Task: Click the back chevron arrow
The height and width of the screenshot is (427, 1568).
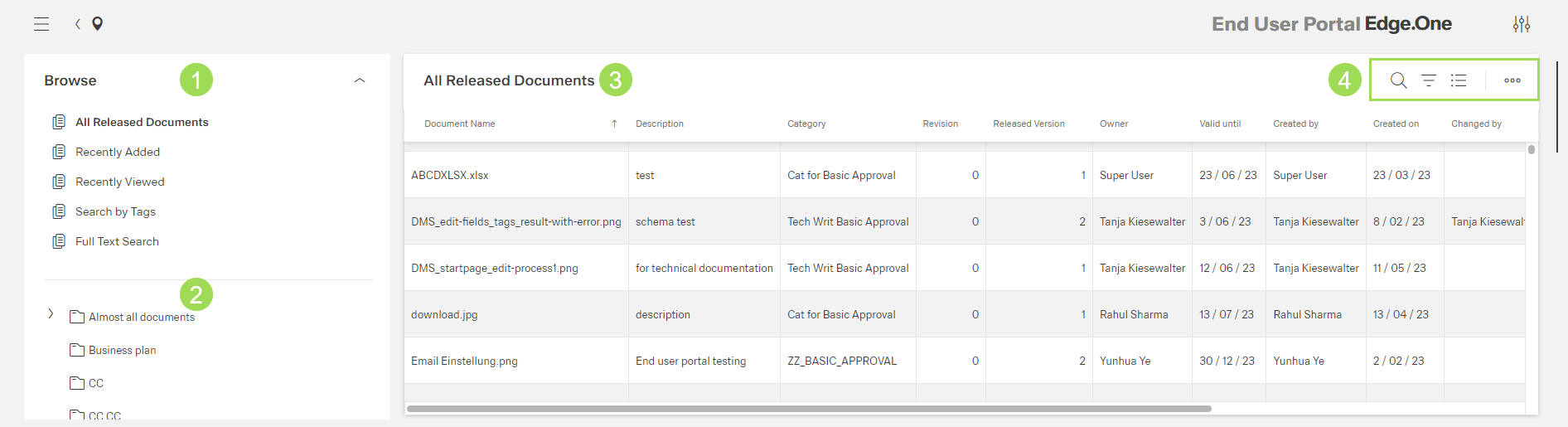Action: pyautogui.click(x=78, y=24)
